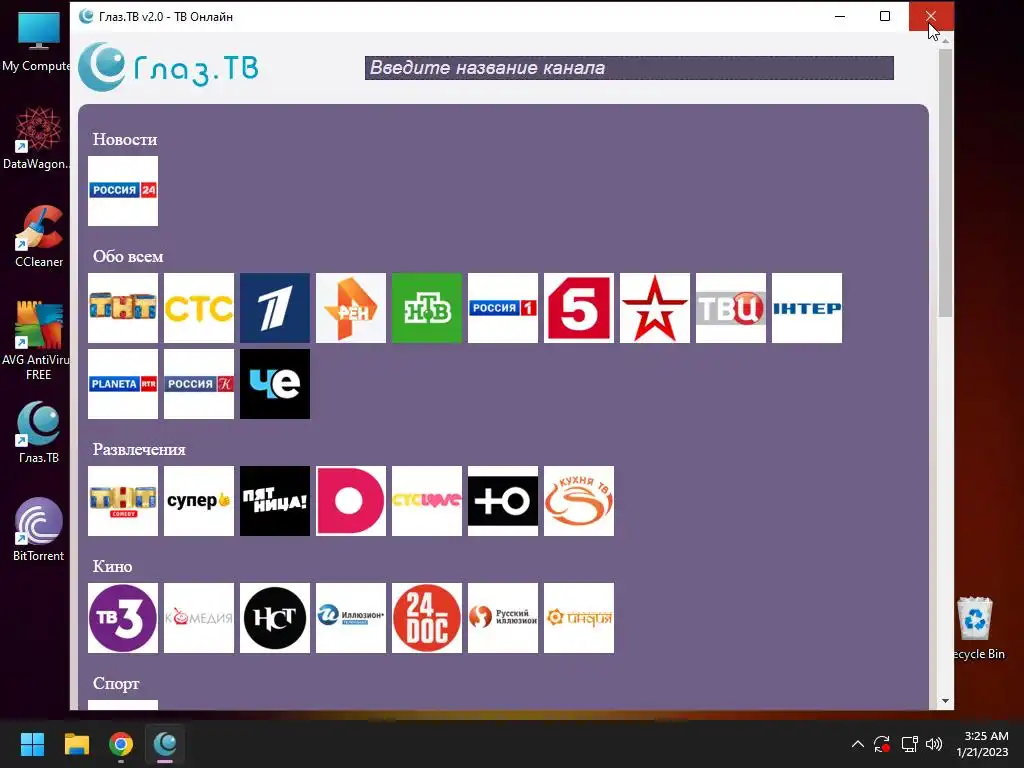Expand the hidden system tray icons

click(857, 744)
